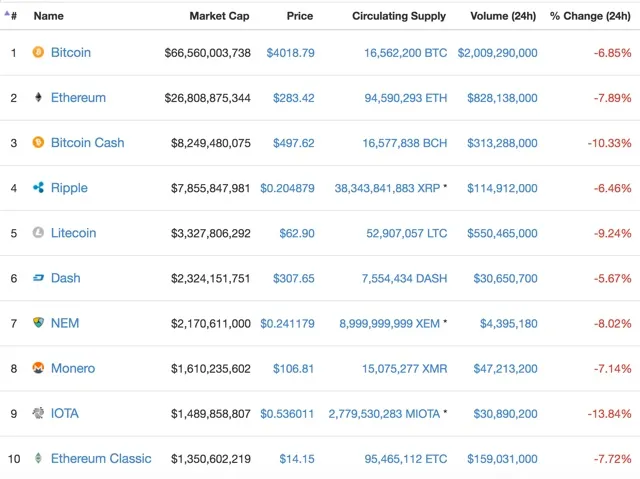Click the Ripple logo icon

[38, 187]
